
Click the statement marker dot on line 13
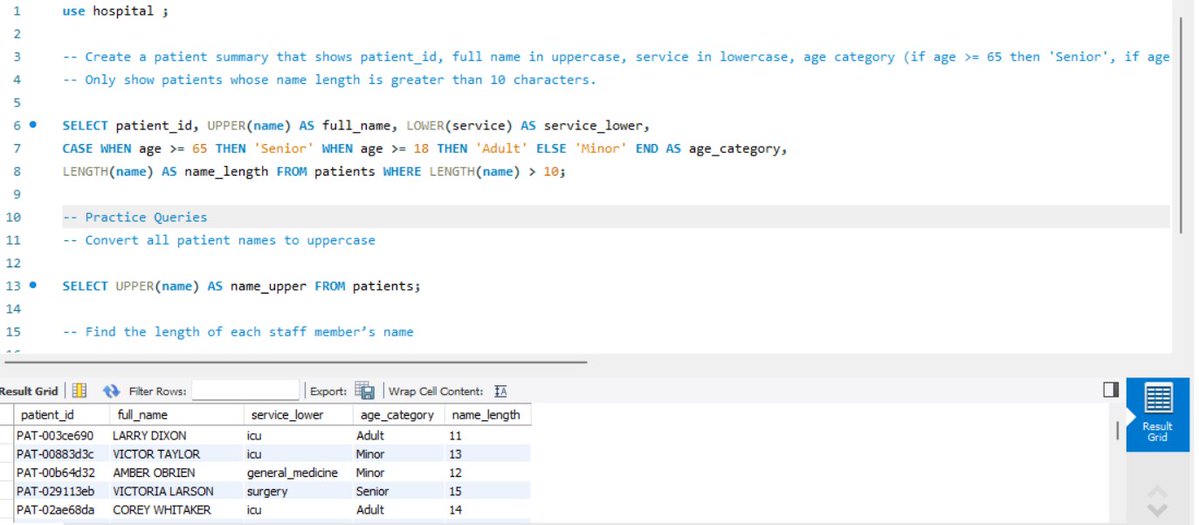[33, 285]
